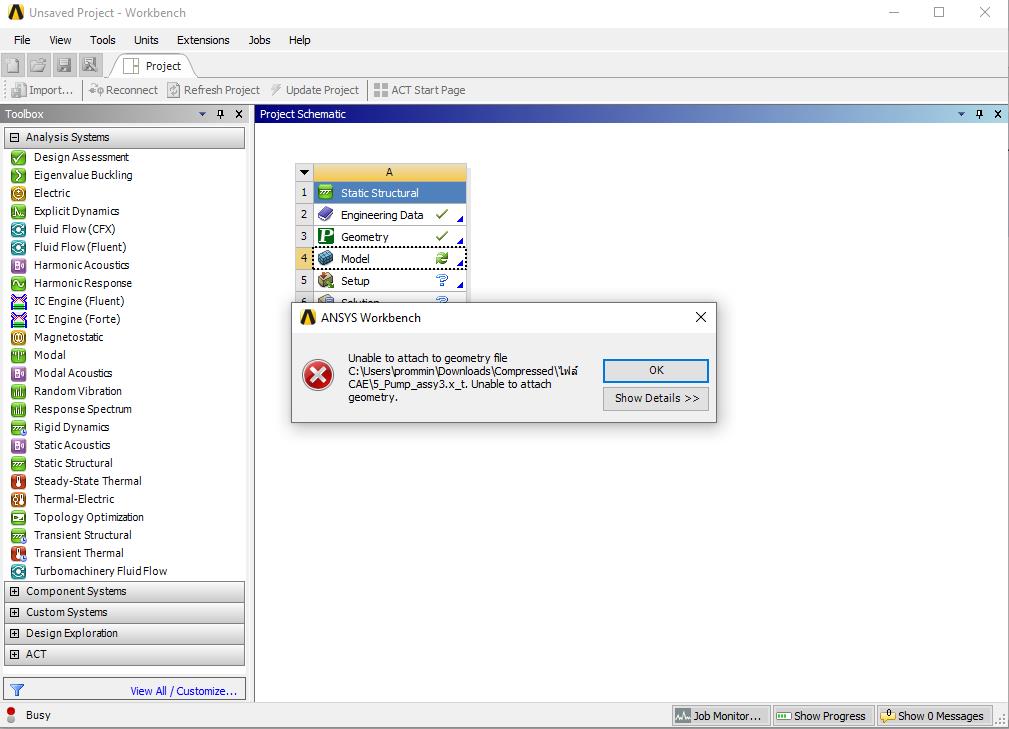Viewport: 1009px width, 729px height.
Task: Click the Magnetostatic icon
Action: [x=19, y=337]
